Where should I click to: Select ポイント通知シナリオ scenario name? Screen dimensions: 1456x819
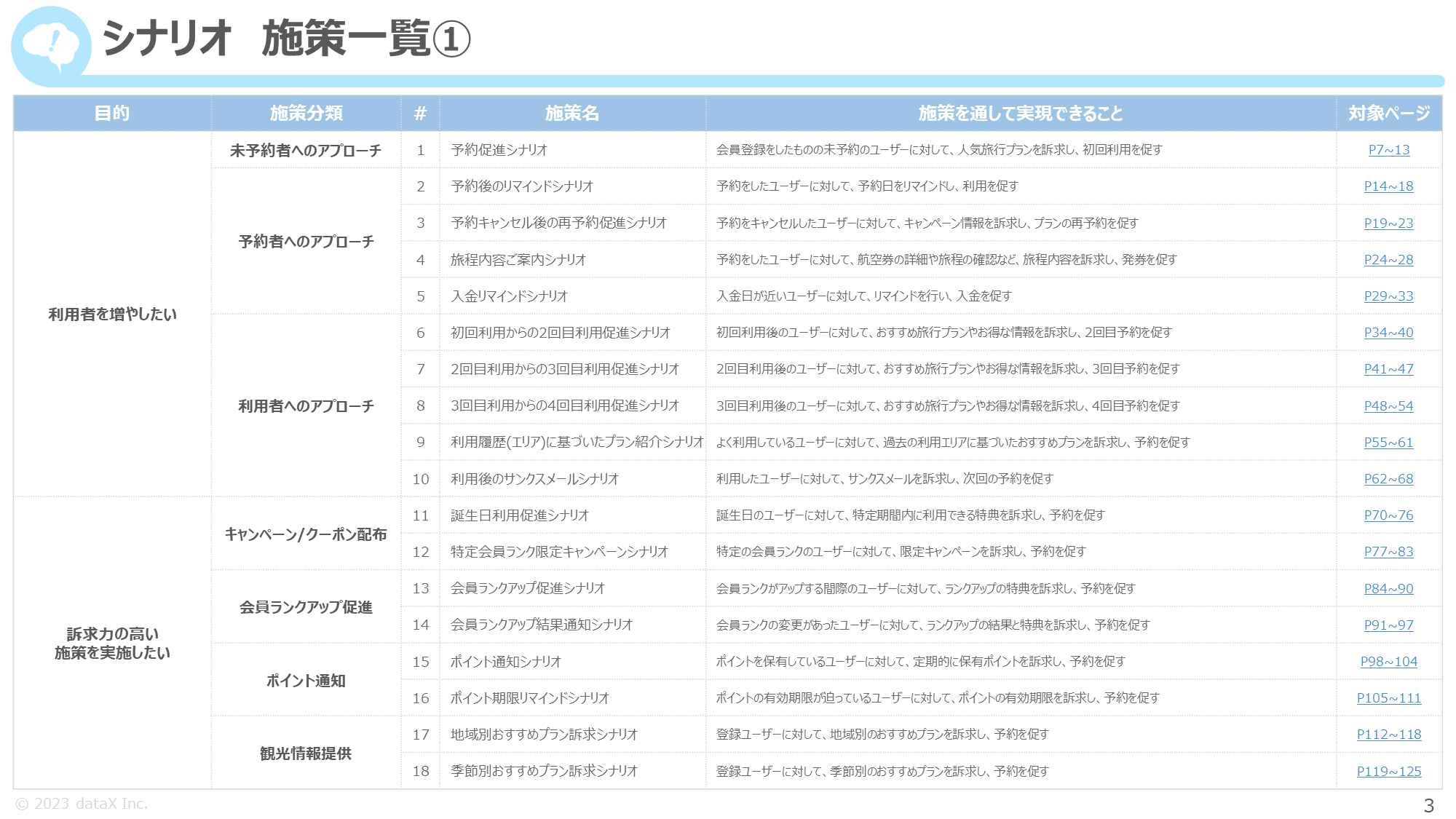click(506, 662)
